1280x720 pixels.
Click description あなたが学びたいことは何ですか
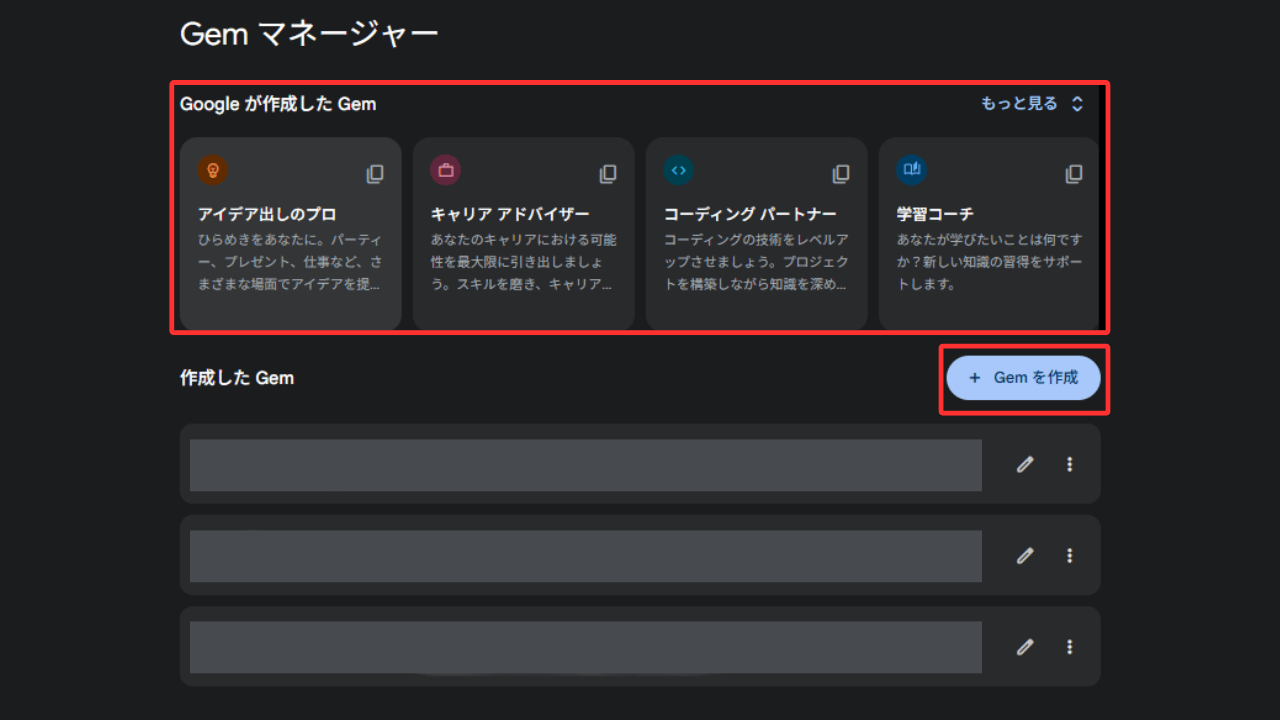(x=990, y=262)
